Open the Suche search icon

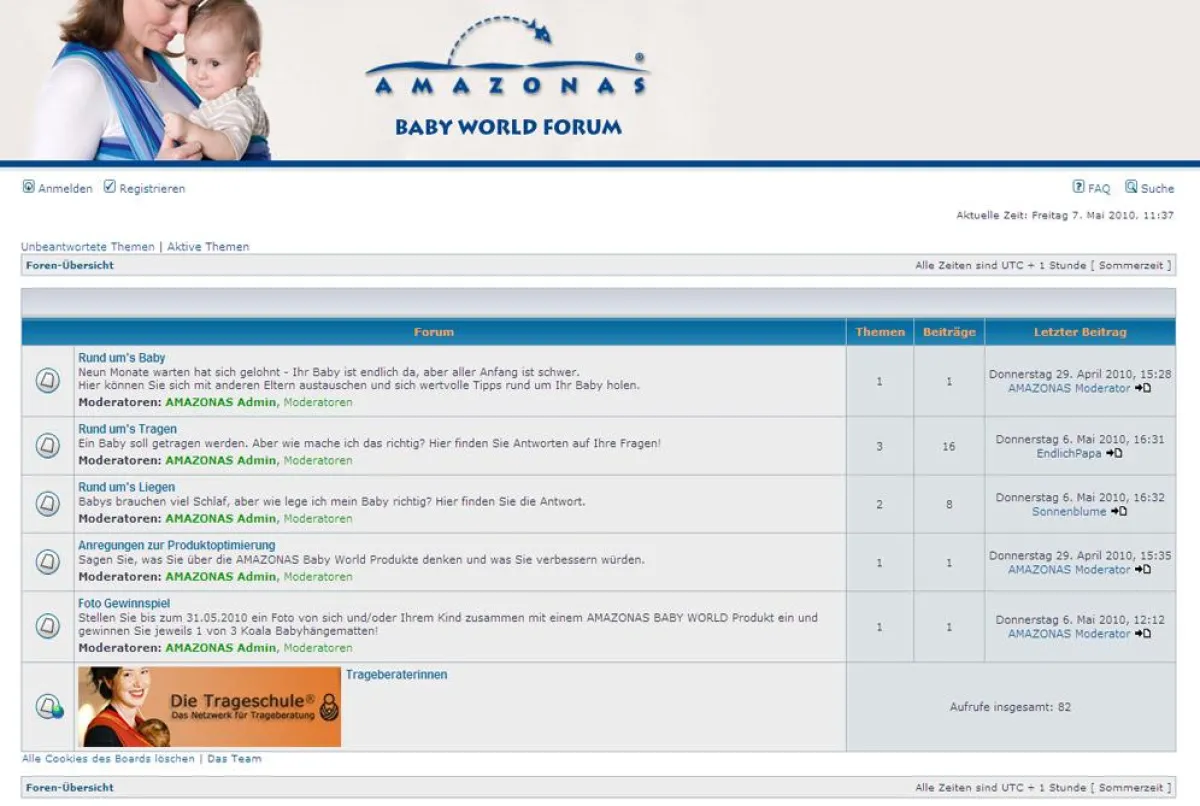coord(1133,188)
